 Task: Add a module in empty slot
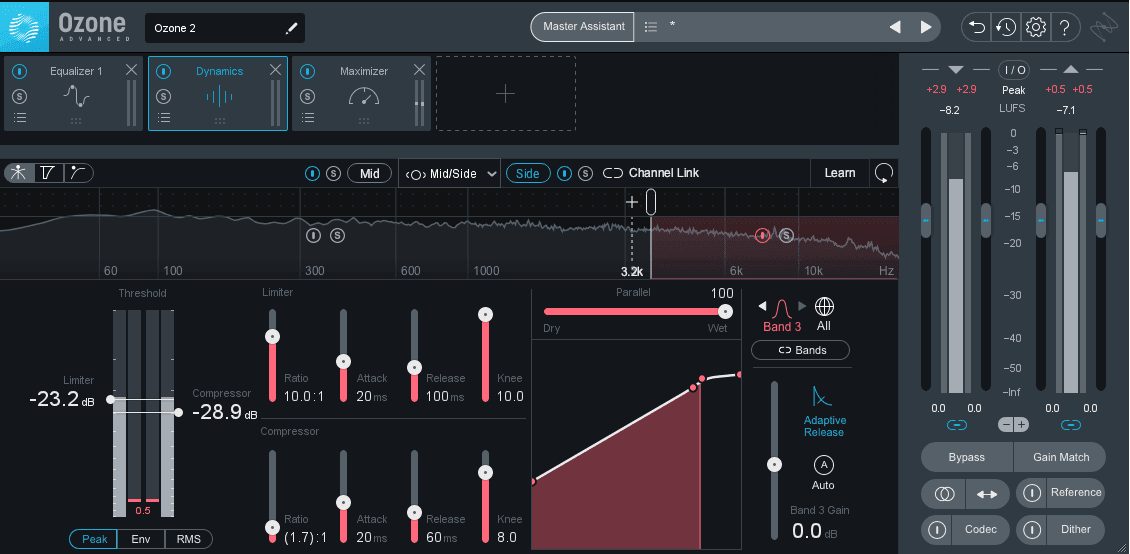pyautogui.click(x=506, y=94)
